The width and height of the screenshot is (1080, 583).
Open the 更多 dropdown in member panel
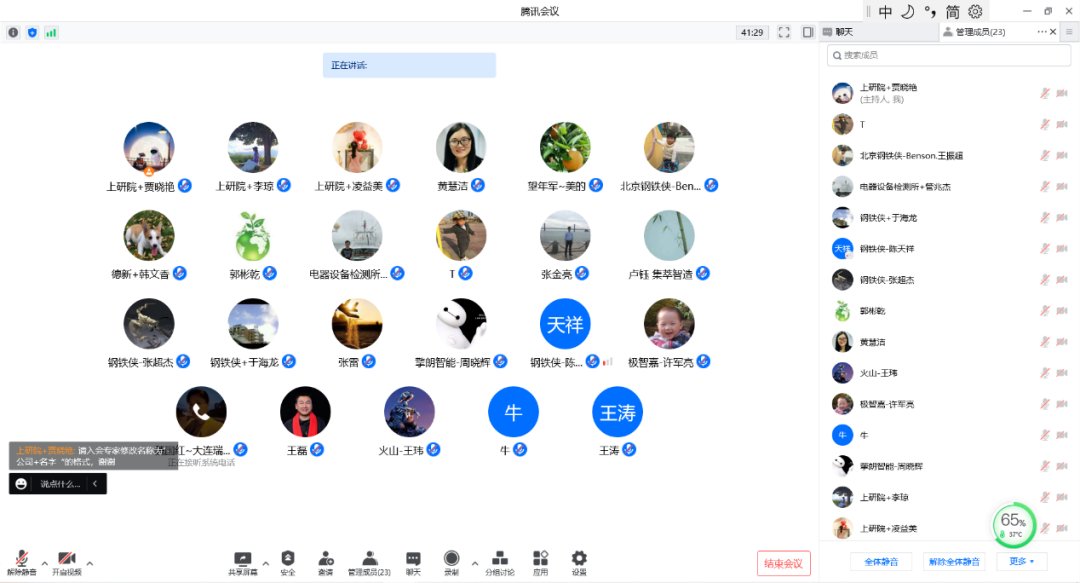(1021, 561)
